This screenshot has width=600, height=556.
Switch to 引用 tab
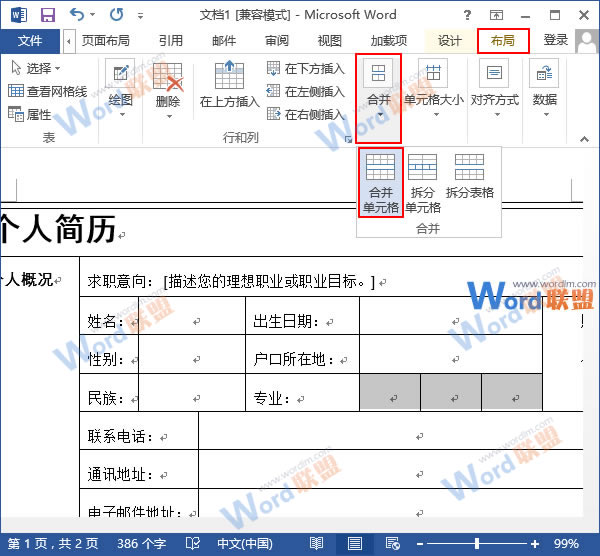point(171,41)
